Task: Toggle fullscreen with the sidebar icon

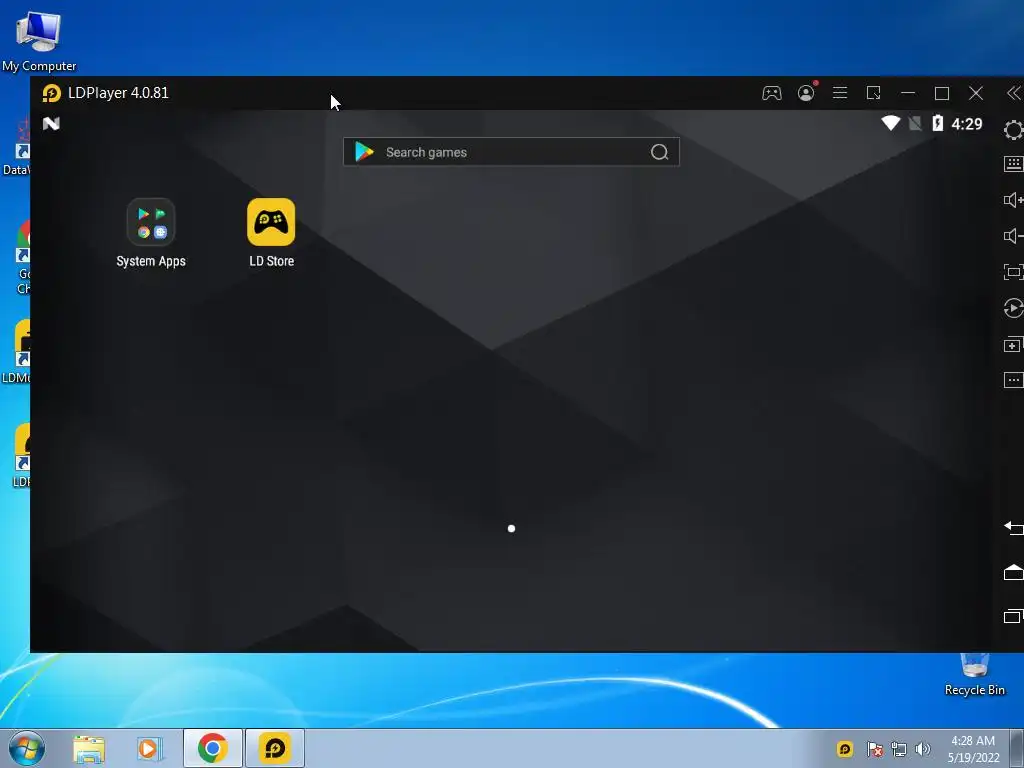Action: pyautogui.click(x=1014, y=272)
